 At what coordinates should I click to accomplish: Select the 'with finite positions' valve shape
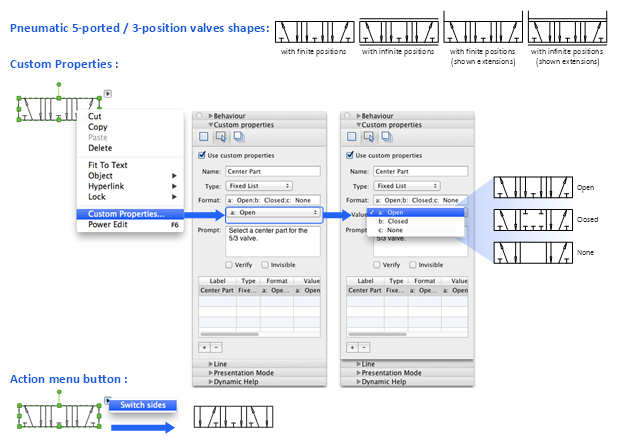click(x=315, y=32)
